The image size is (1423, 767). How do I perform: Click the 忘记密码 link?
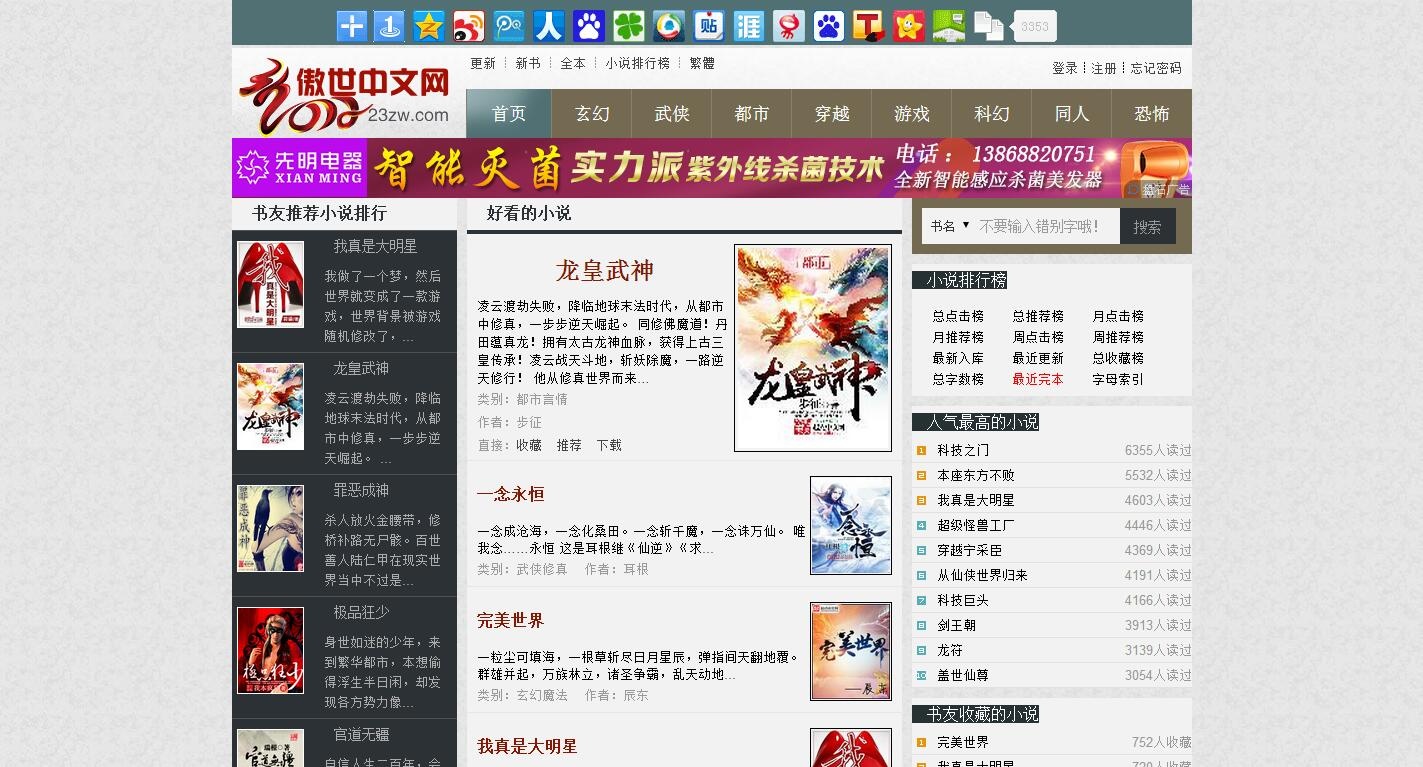(x=1156, y=68)
